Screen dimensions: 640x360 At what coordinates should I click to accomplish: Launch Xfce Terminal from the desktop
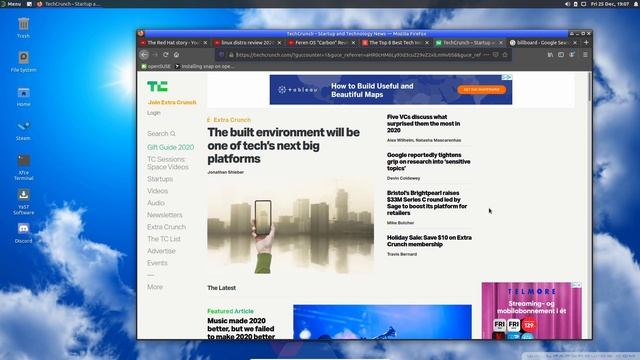point(23,167)
